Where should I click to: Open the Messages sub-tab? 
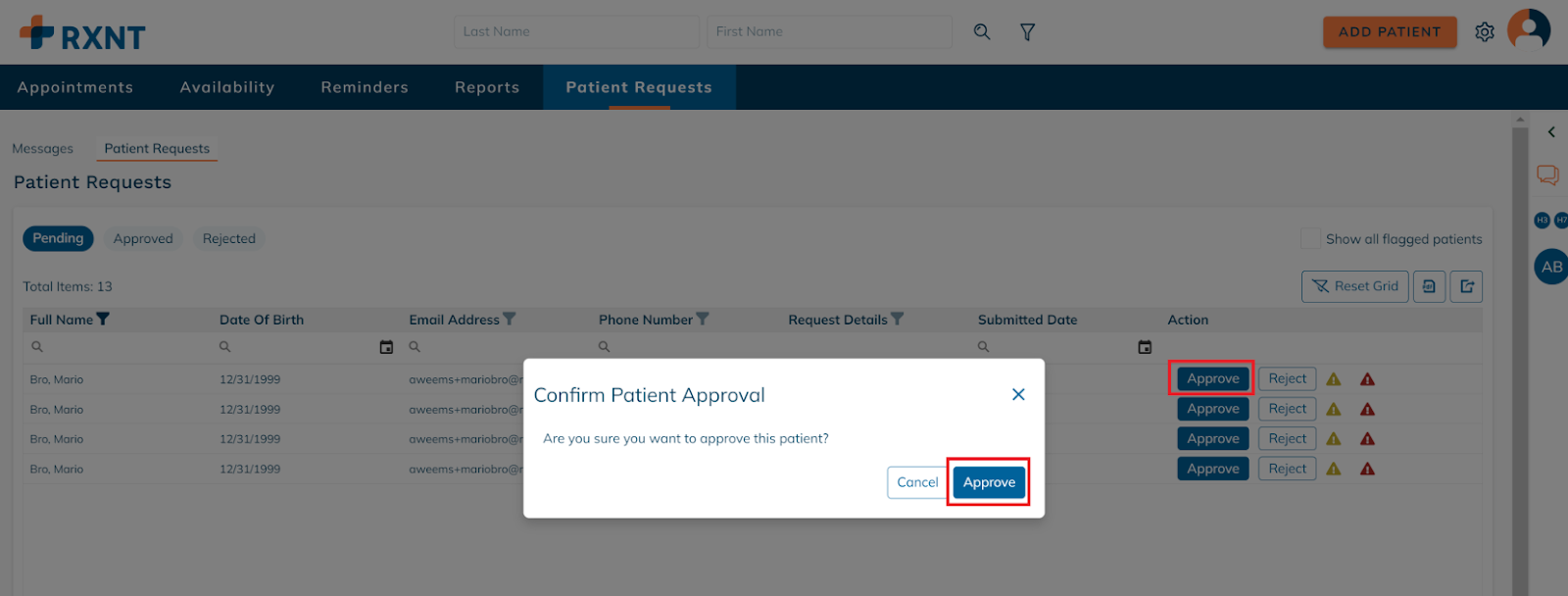click(42, 149)
